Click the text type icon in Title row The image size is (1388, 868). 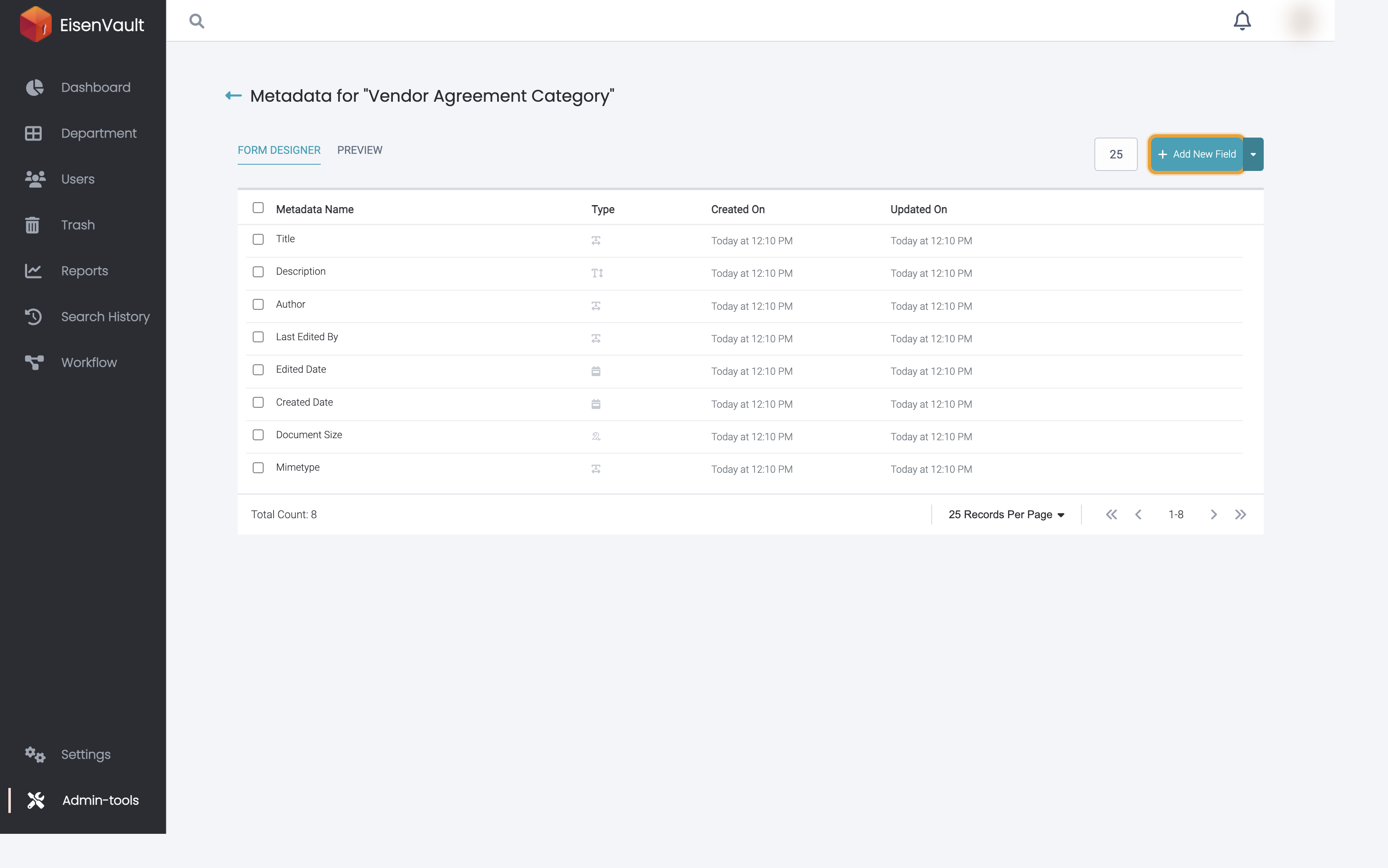596,241
